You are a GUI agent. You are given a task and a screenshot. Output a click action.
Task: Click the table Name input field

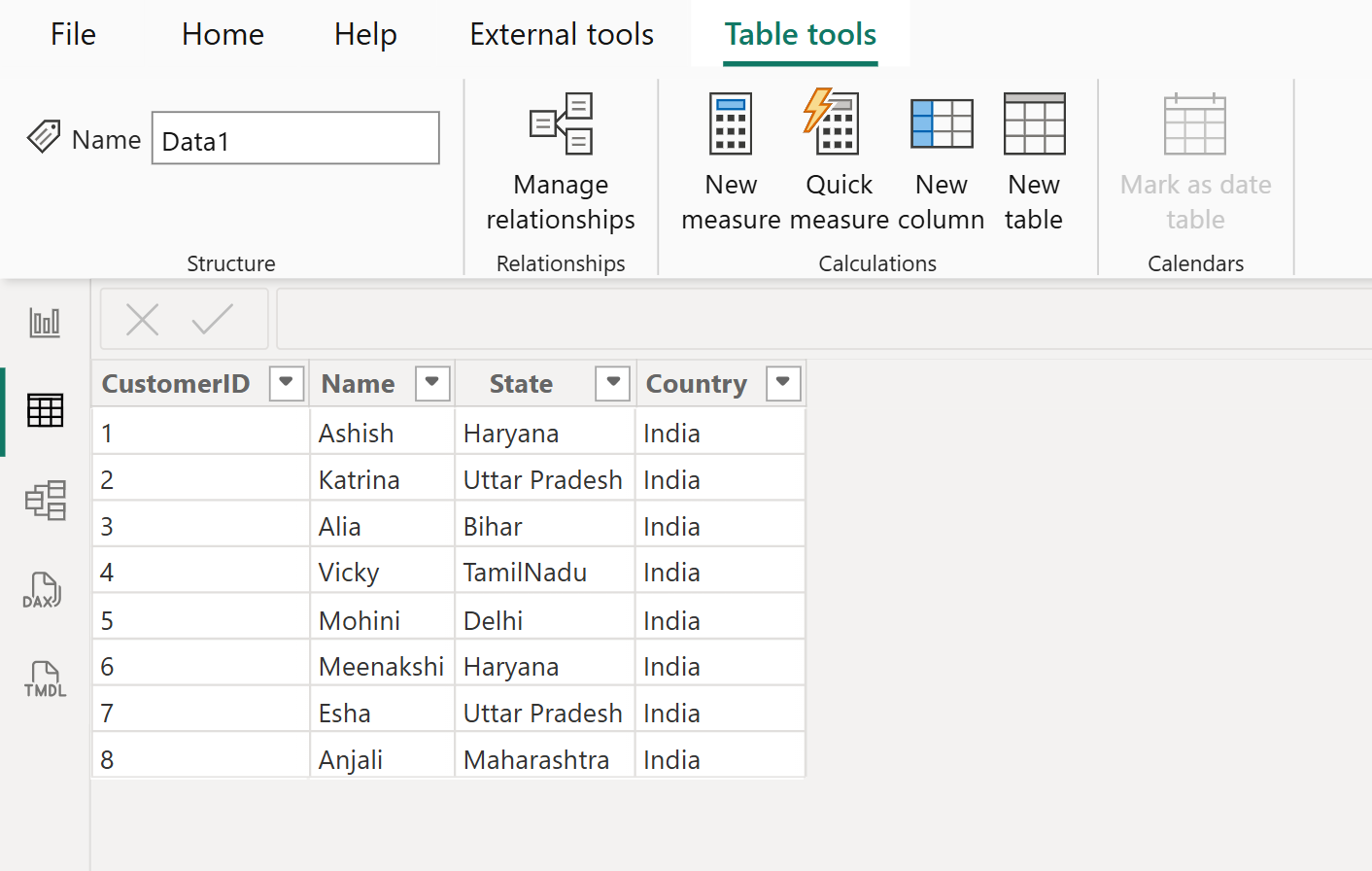pos(294,137)
